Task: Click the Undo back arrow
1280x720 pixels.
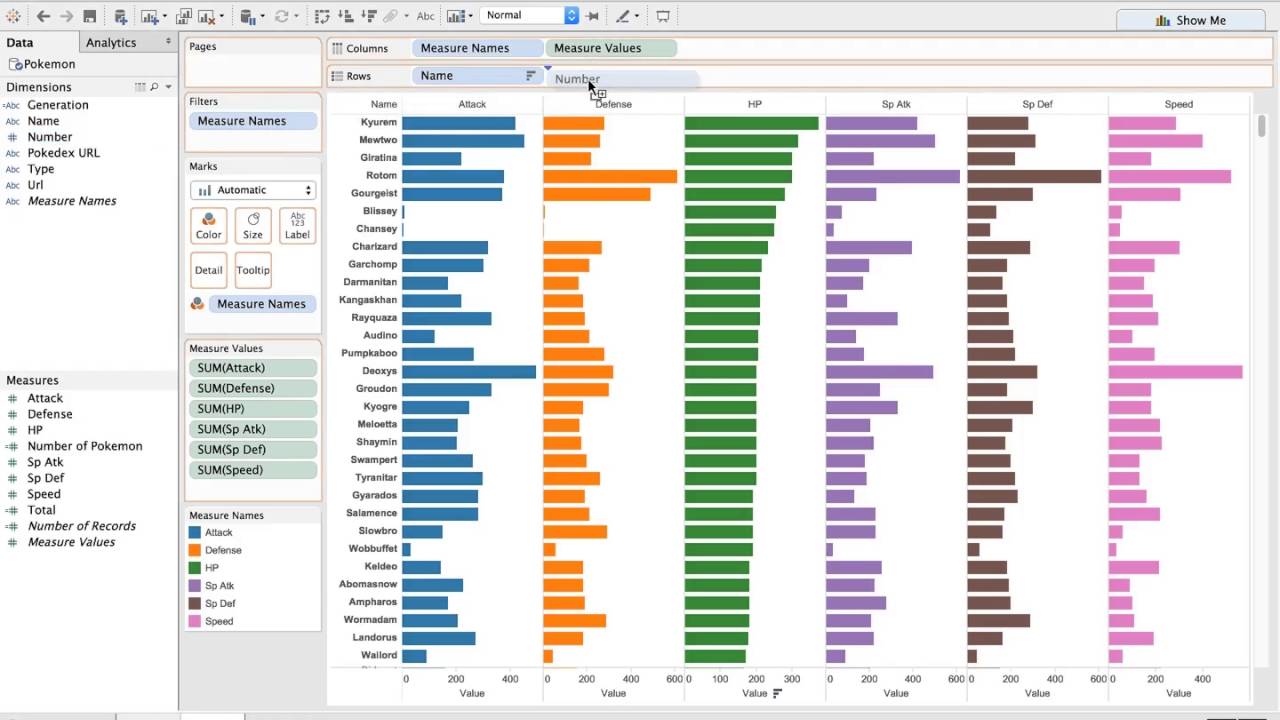Action: click(x=43, y=16)
